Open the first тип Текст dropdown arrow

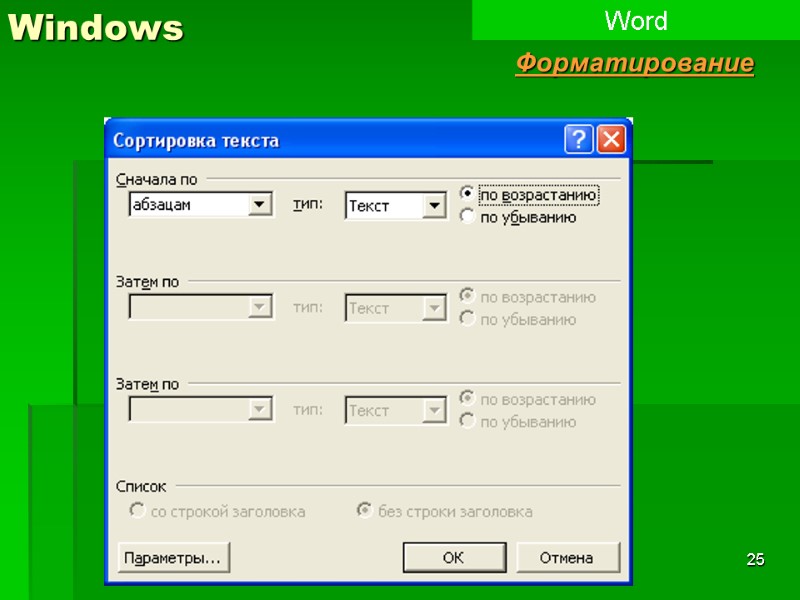pos(434,206)
